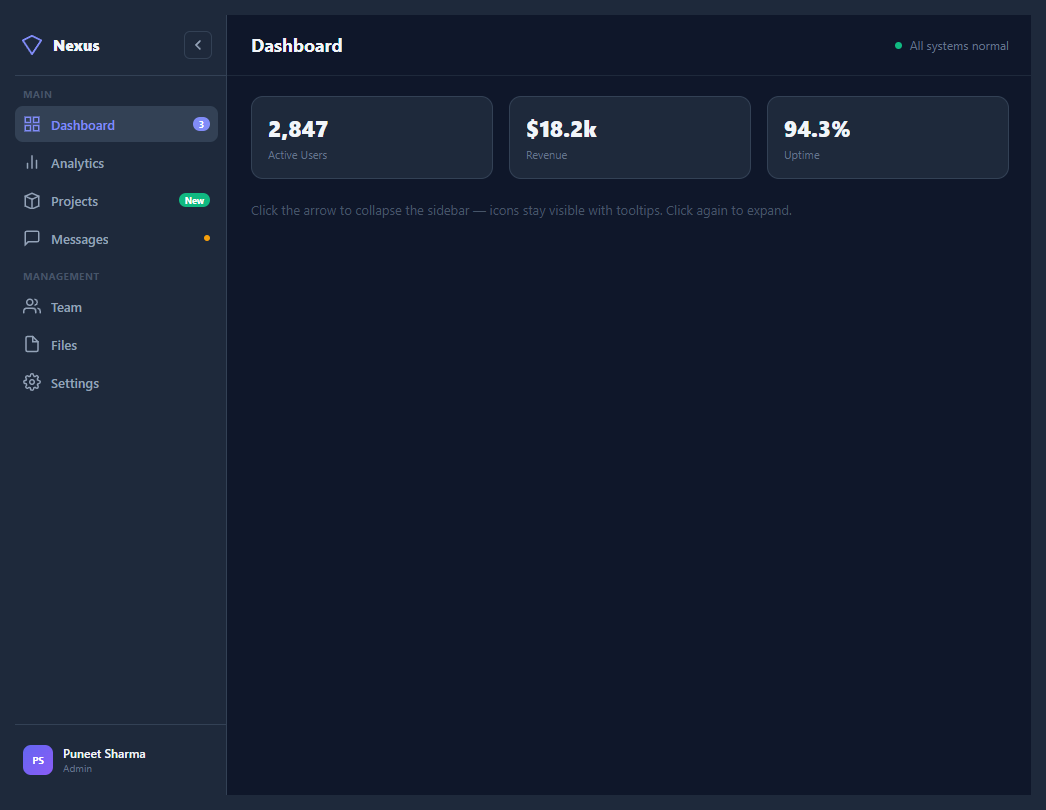The height and width of the screenshot is (810, 1046).
Task: Click the MANAGEMENT section label
Action: pos(61,276)
